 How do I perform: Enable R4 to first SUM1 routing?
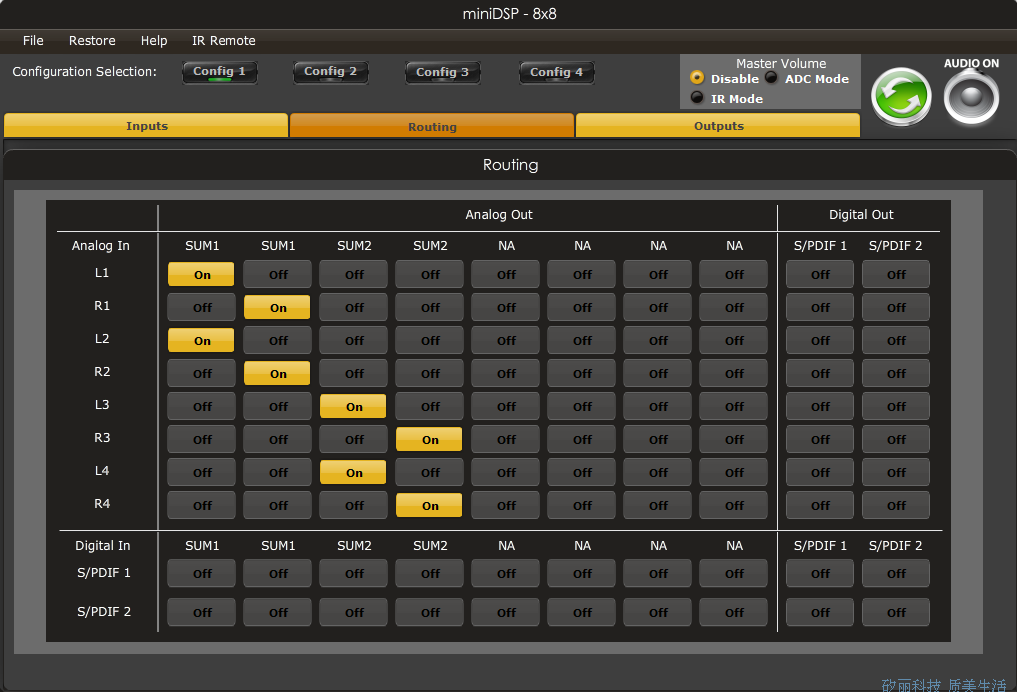coord(202,506)
